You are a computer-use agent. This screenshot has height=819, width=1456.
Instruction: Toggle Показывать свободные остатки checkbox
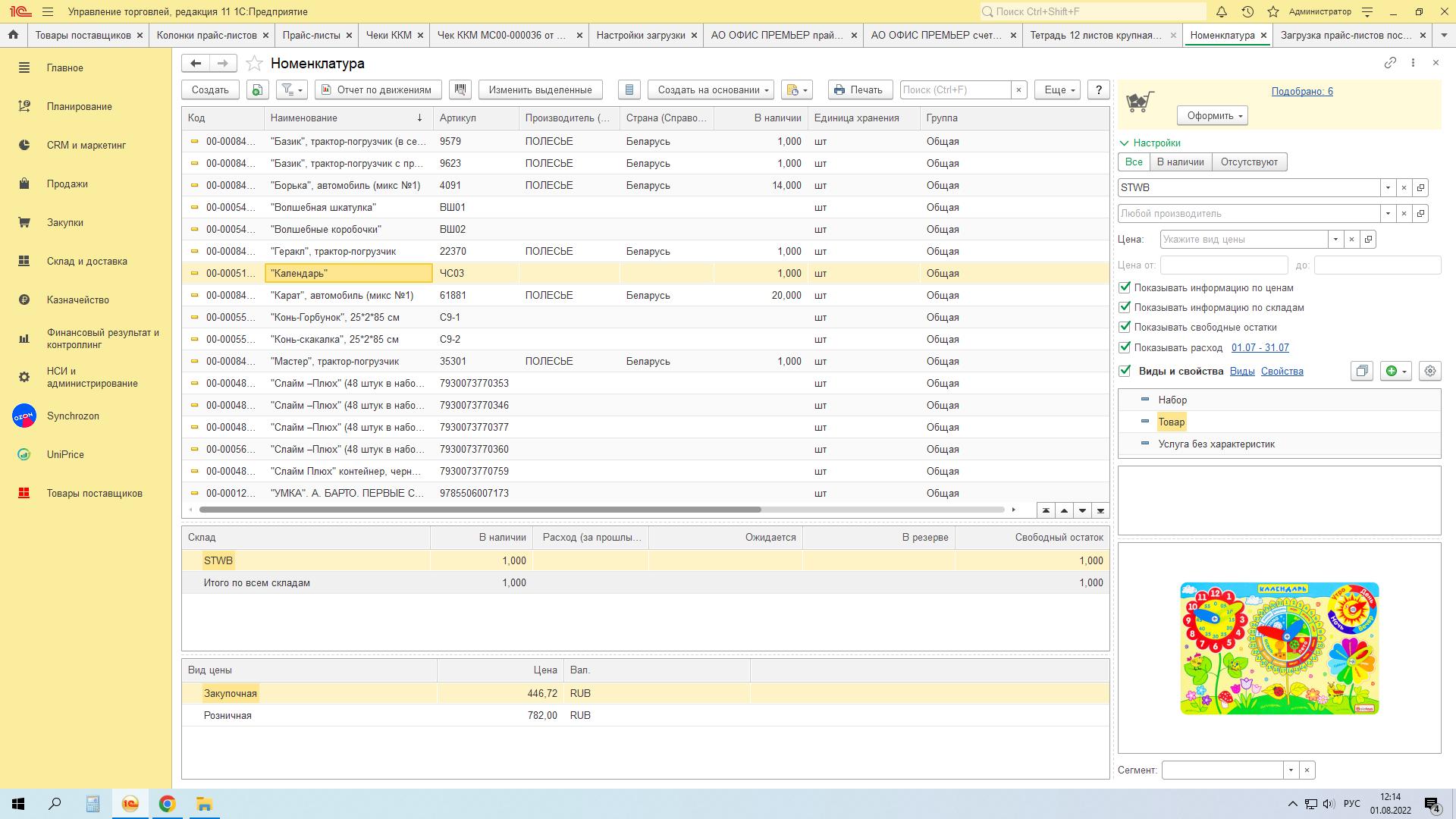(1125, 327)
